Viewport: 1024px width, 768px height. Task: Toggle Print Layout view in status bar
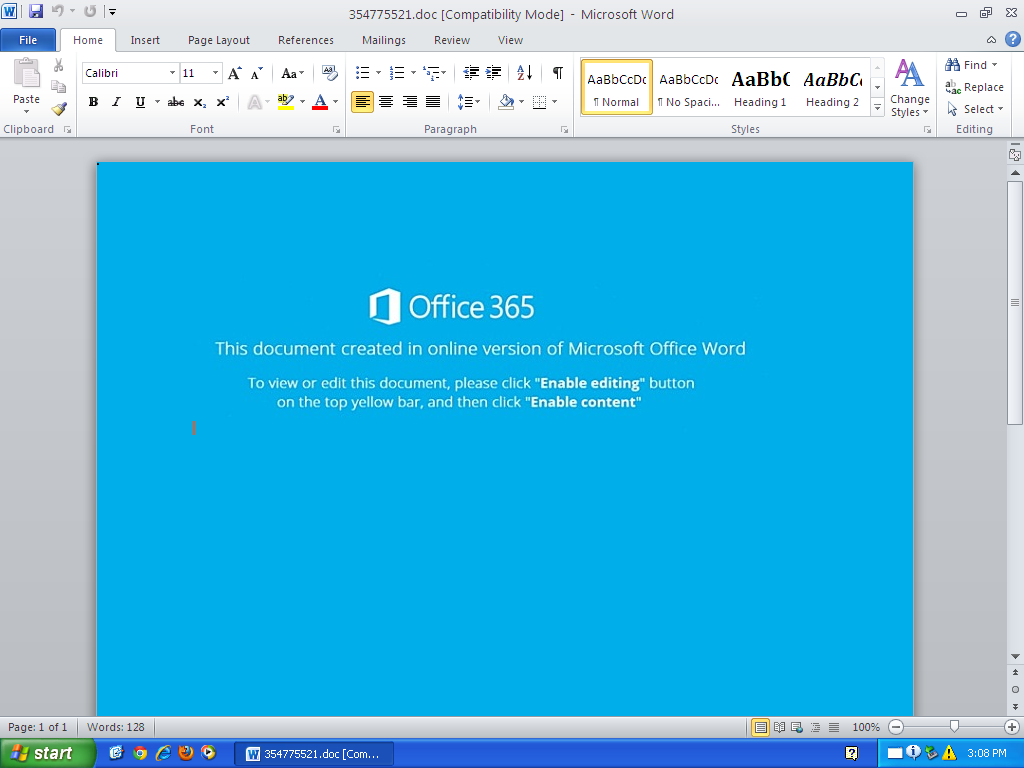click(760, 727)
